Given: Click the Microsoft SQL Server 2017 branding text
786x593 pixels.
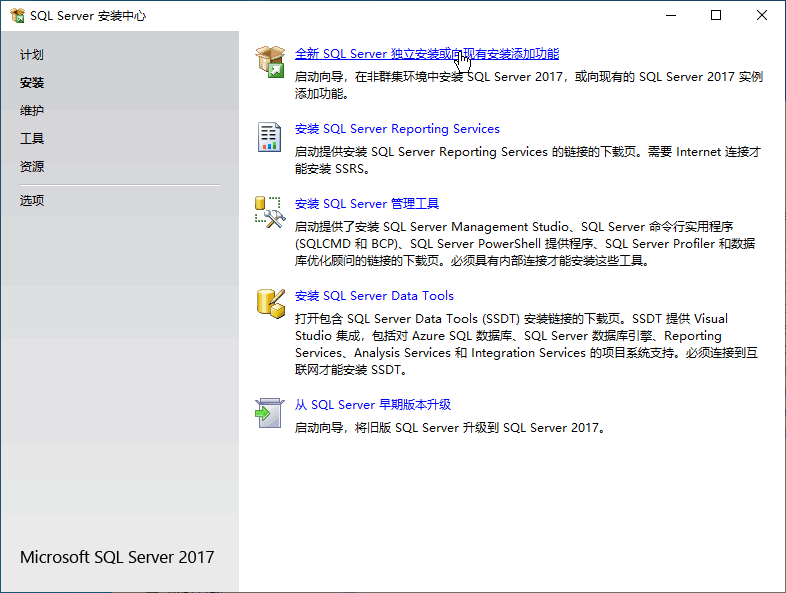Looking at the screenshot, I should point(117,557).
